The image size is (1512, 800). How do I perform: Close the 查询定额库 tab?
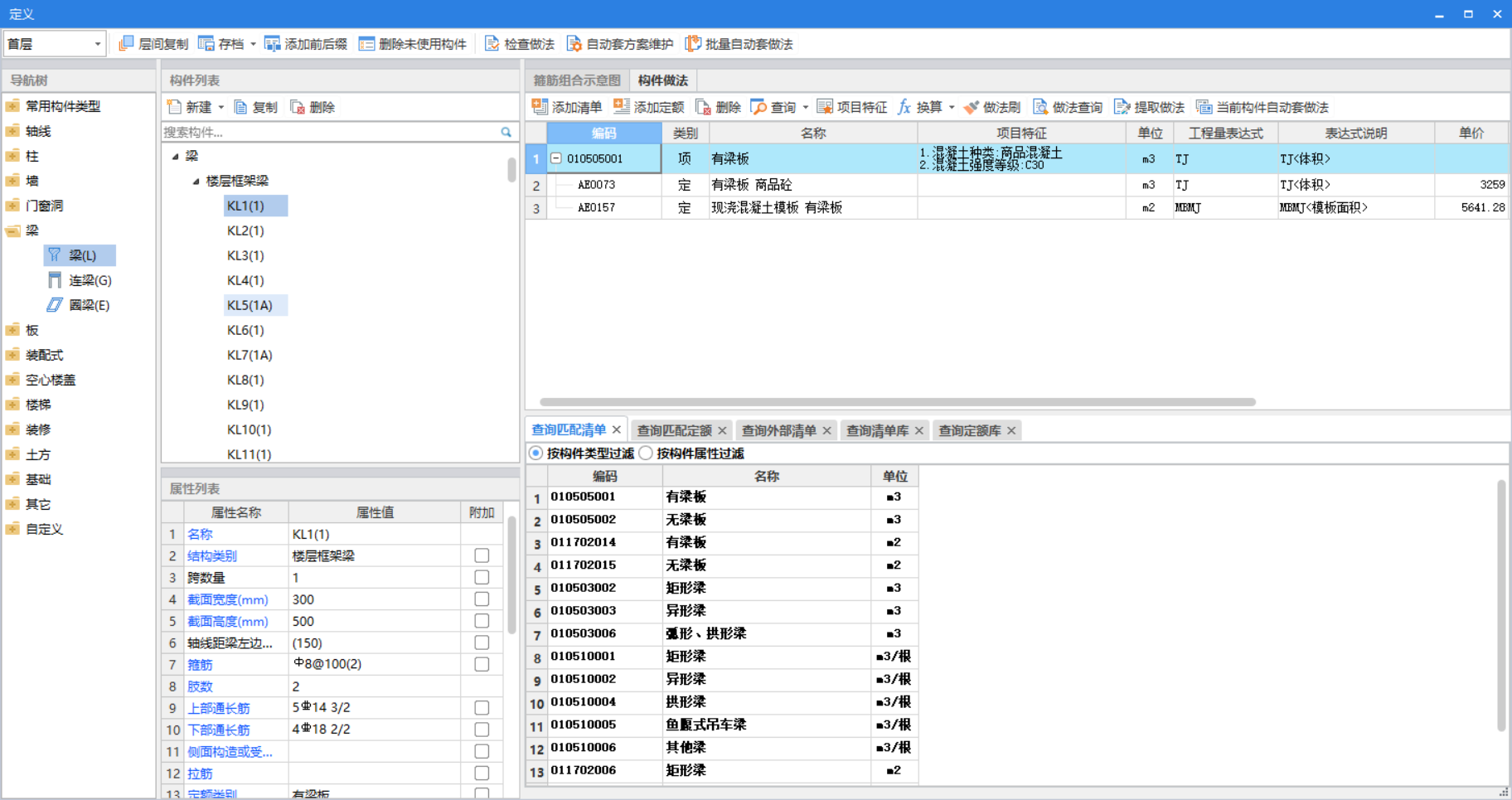point(1011,430)
